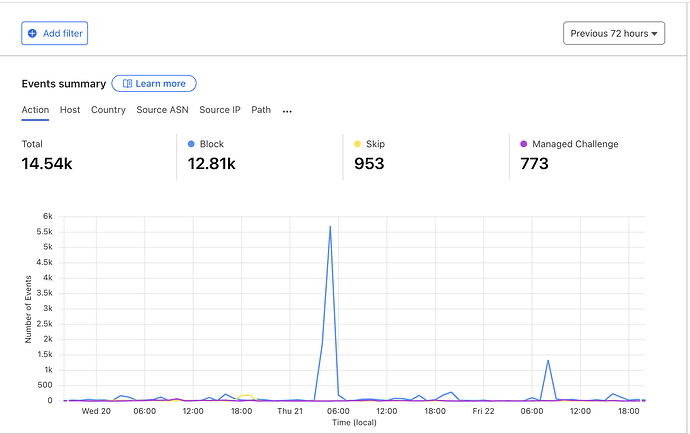The image size is (690, 434).
Task: Expand more tabs via the ellipsis
Action: [x=287, y=111]
